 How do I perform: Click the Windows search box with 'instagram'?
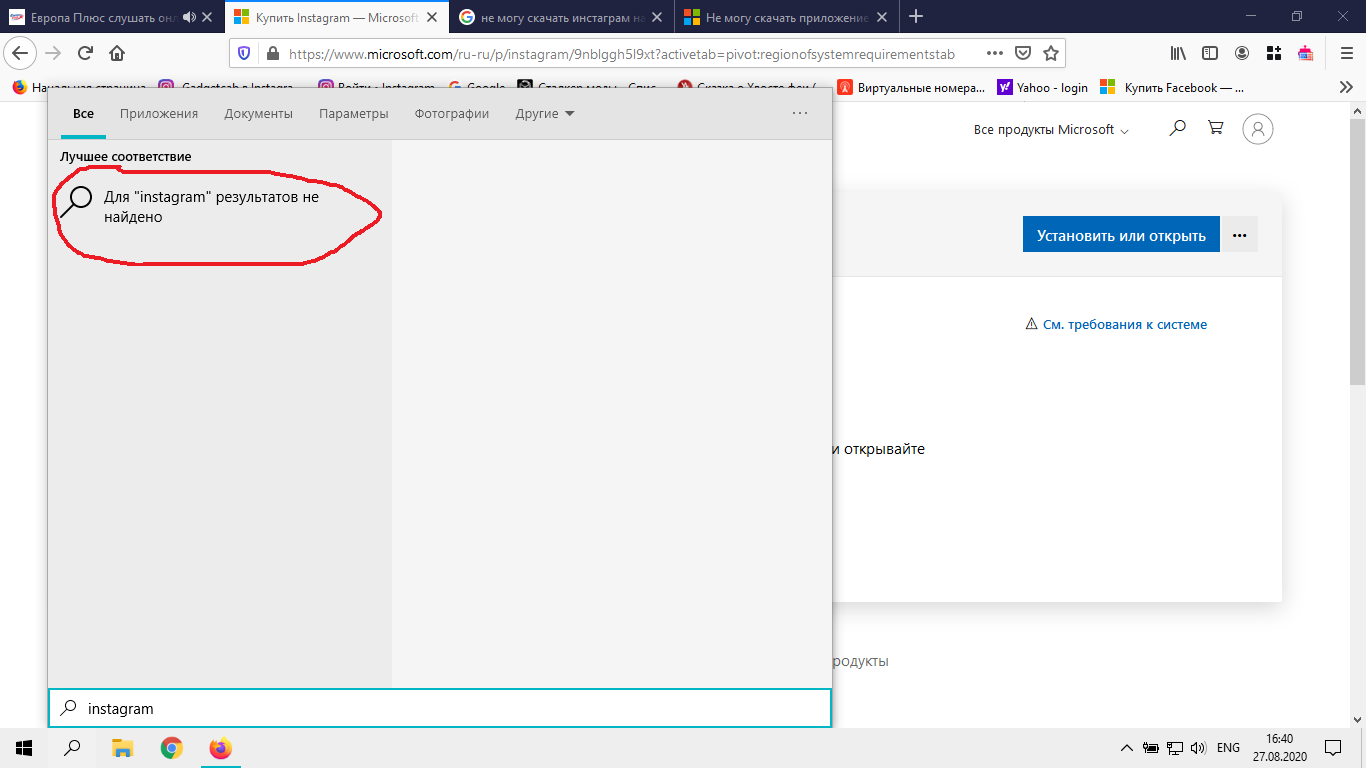tap(440, 708)
